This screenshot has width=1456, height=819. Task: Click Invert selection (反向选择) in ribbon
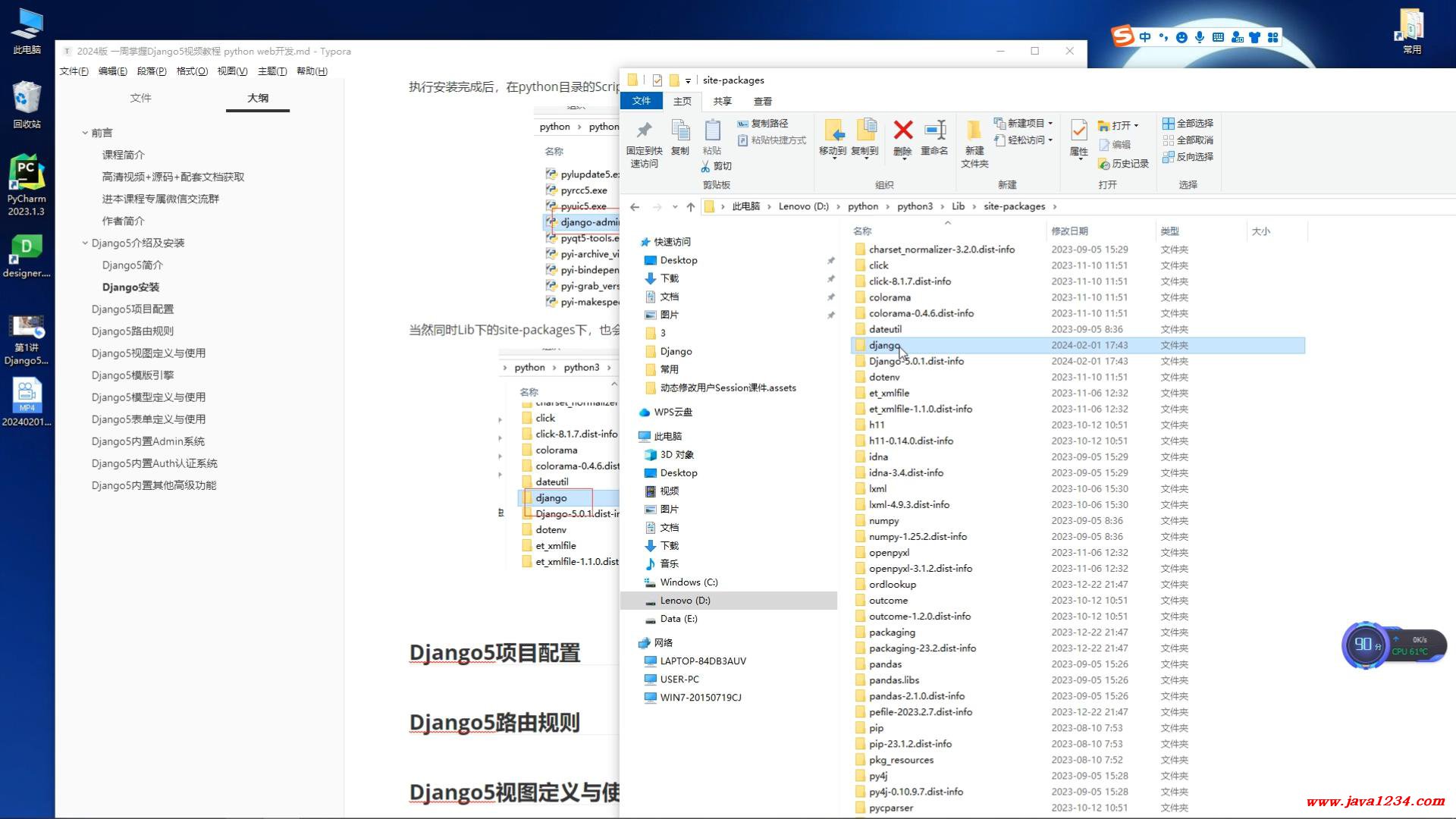1188,157
